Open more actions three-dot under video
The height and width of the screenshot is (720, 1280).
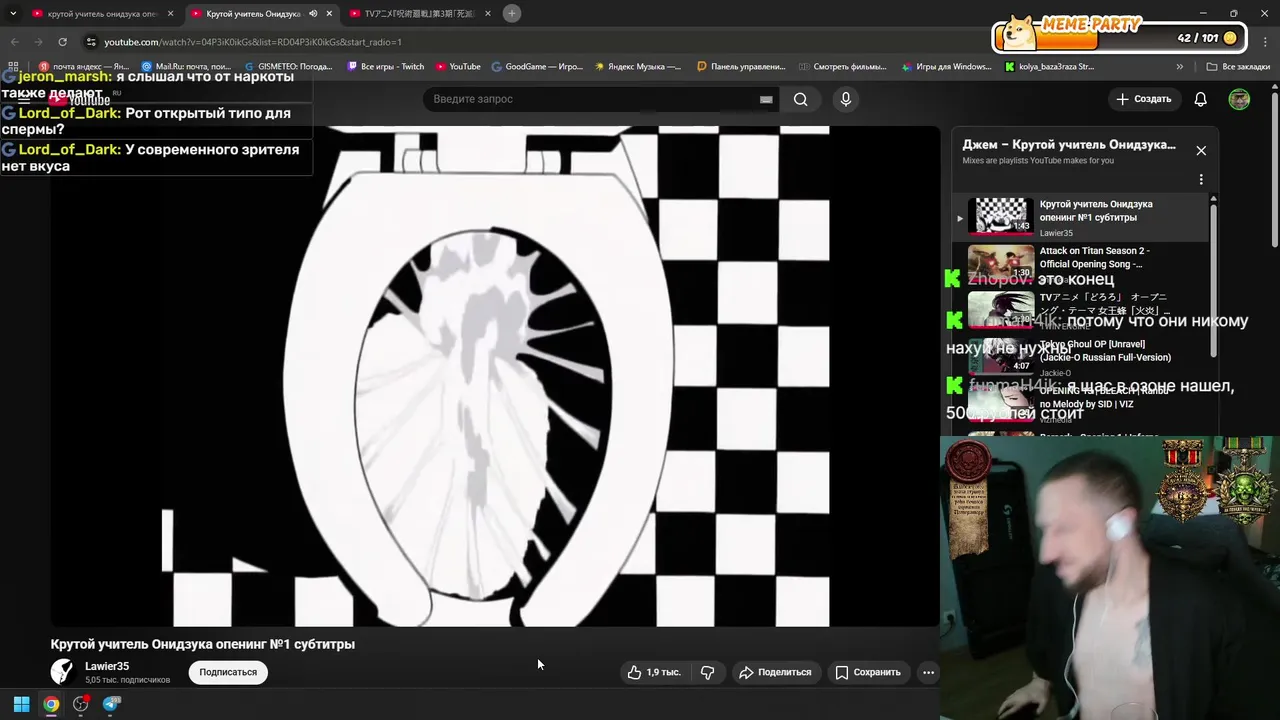(x=928, y=672)
